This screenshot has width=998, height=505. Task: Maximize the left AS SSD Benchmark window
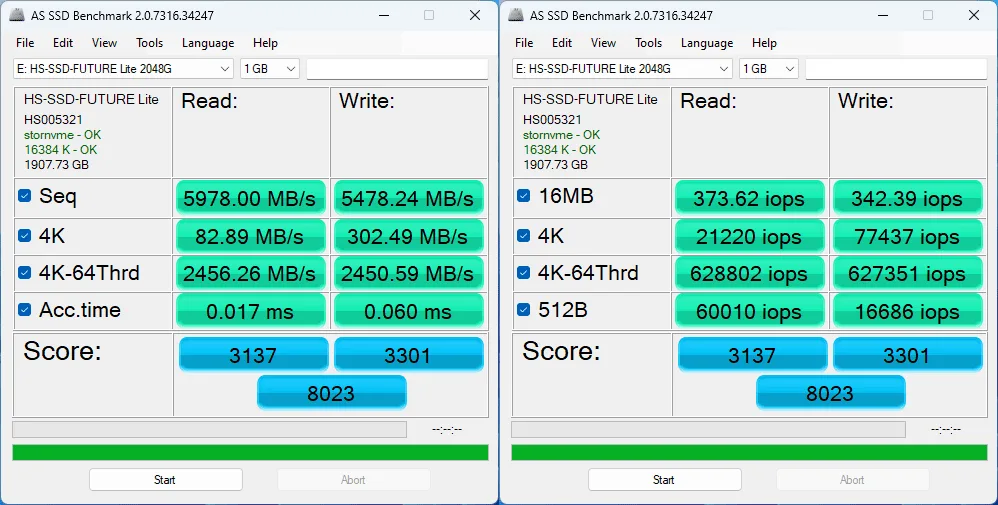click(x=429, y=15)
